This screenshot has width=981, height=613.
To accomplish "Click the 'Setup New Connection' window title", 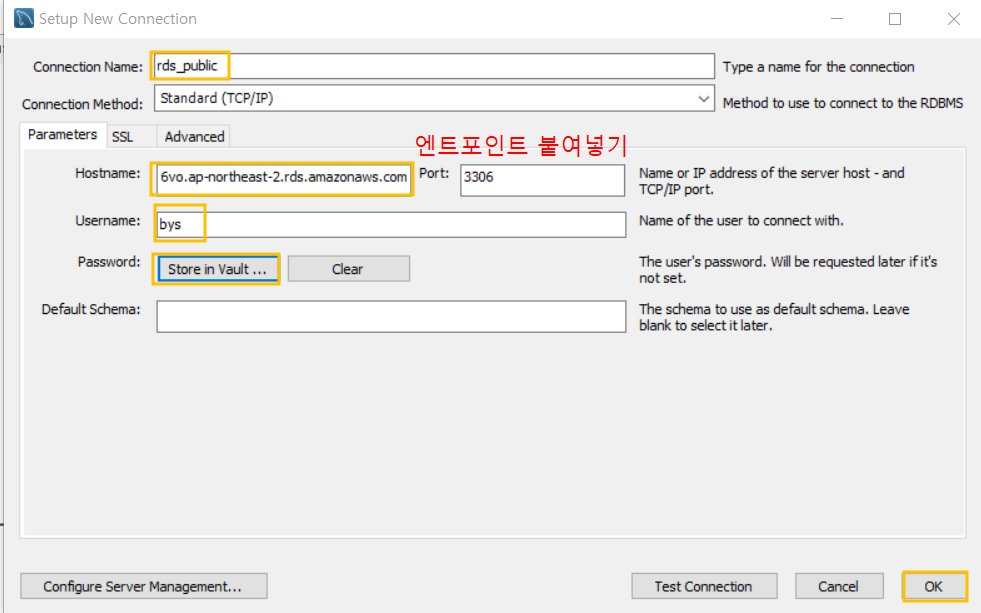I will pos(118,19).
